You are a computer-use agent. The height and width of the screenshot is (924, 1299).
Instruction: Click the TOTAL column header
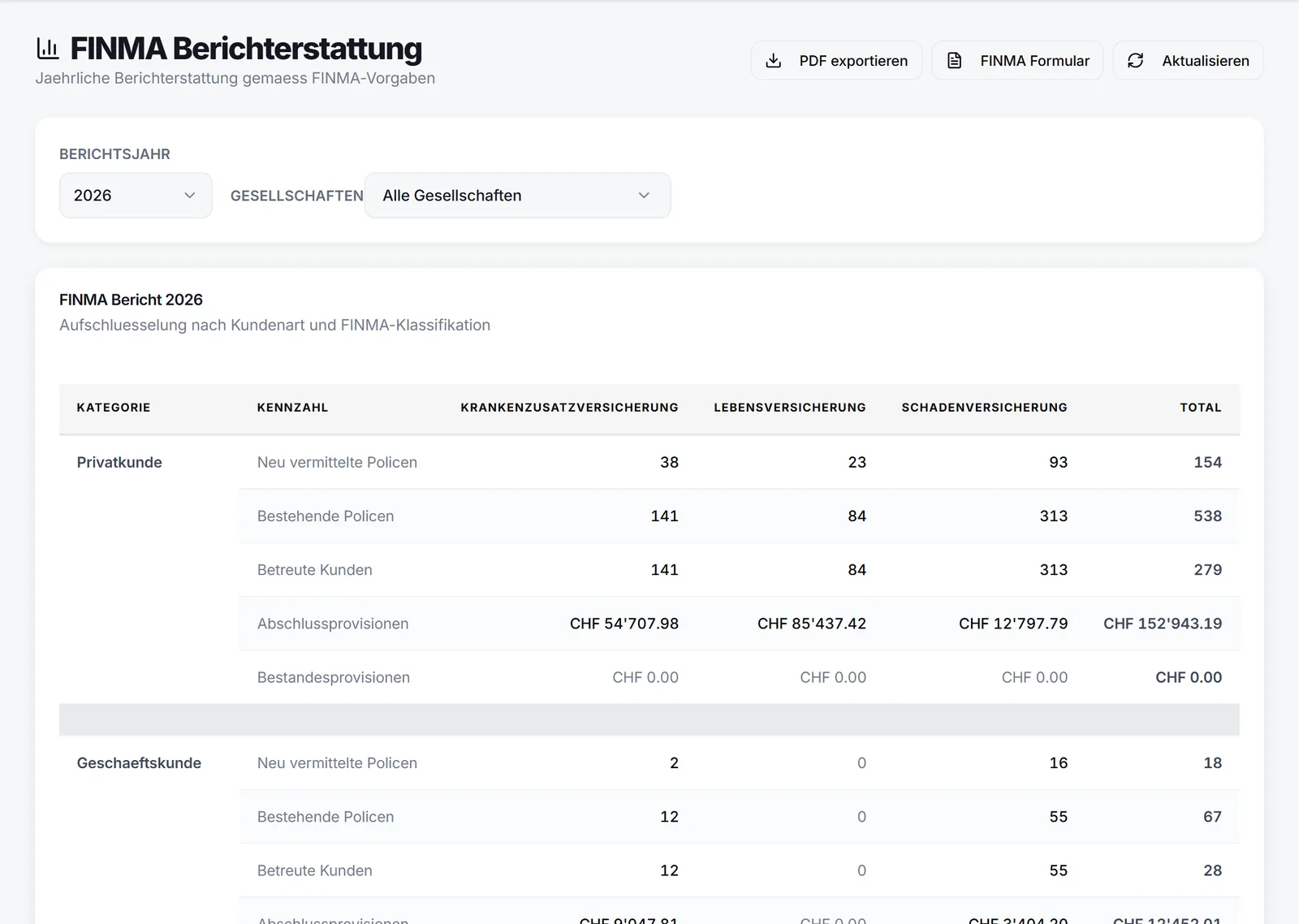1201,408
